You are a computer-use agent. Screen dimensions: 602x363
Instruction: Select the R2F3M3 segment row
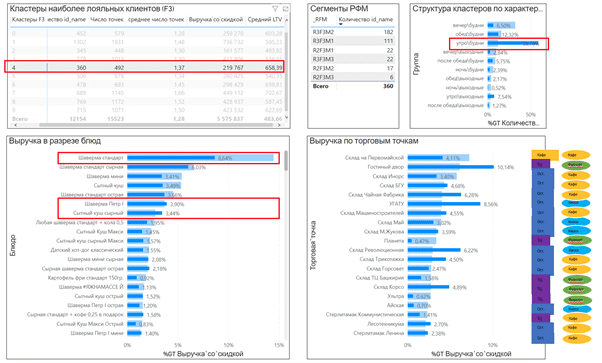point(353,77)
